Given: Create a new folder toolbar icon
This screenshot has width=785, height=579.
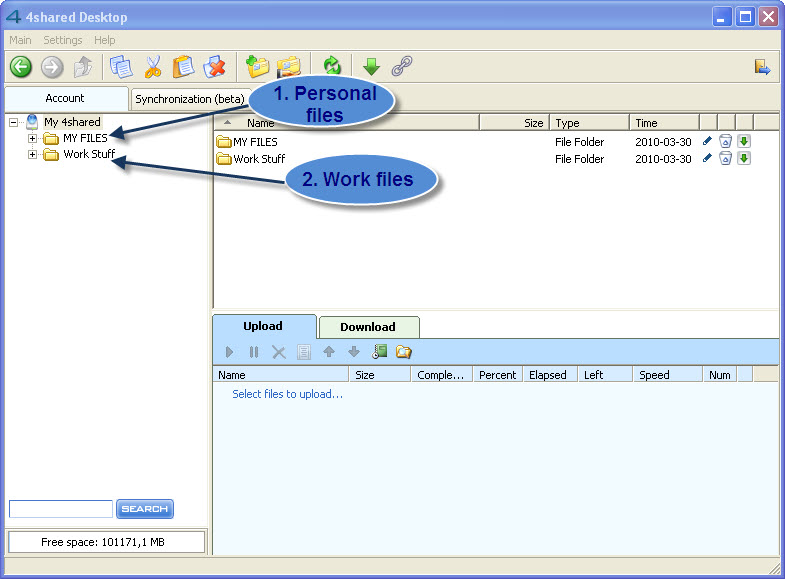Looking at the screenshot, I should [257, 67].
